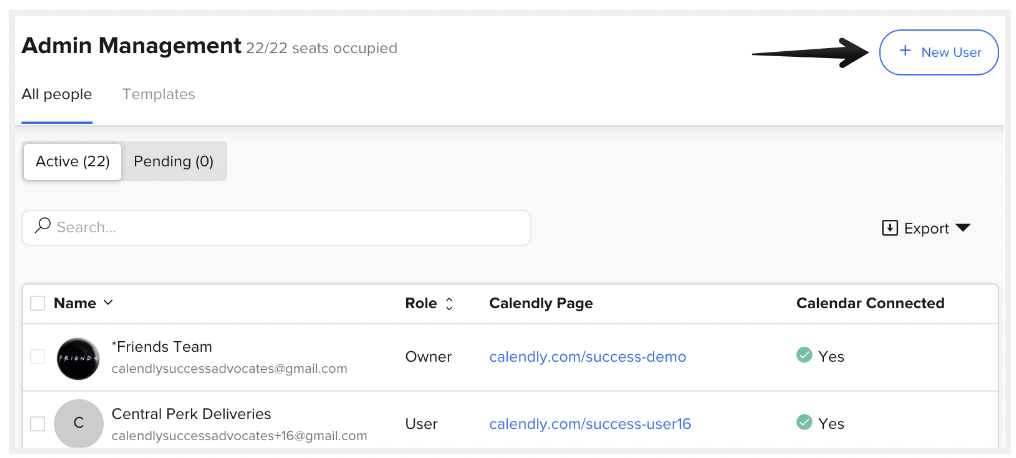
Task: Tick the select-all checkbox beside Name
Action: point(38,303)
